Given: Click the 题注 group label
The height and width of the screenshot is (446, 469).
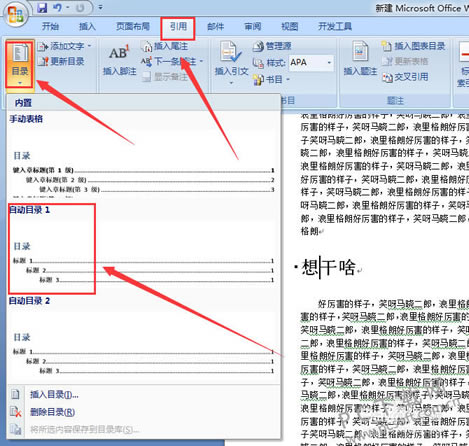Looking at the screenshot, I should (x=395, y=100).
